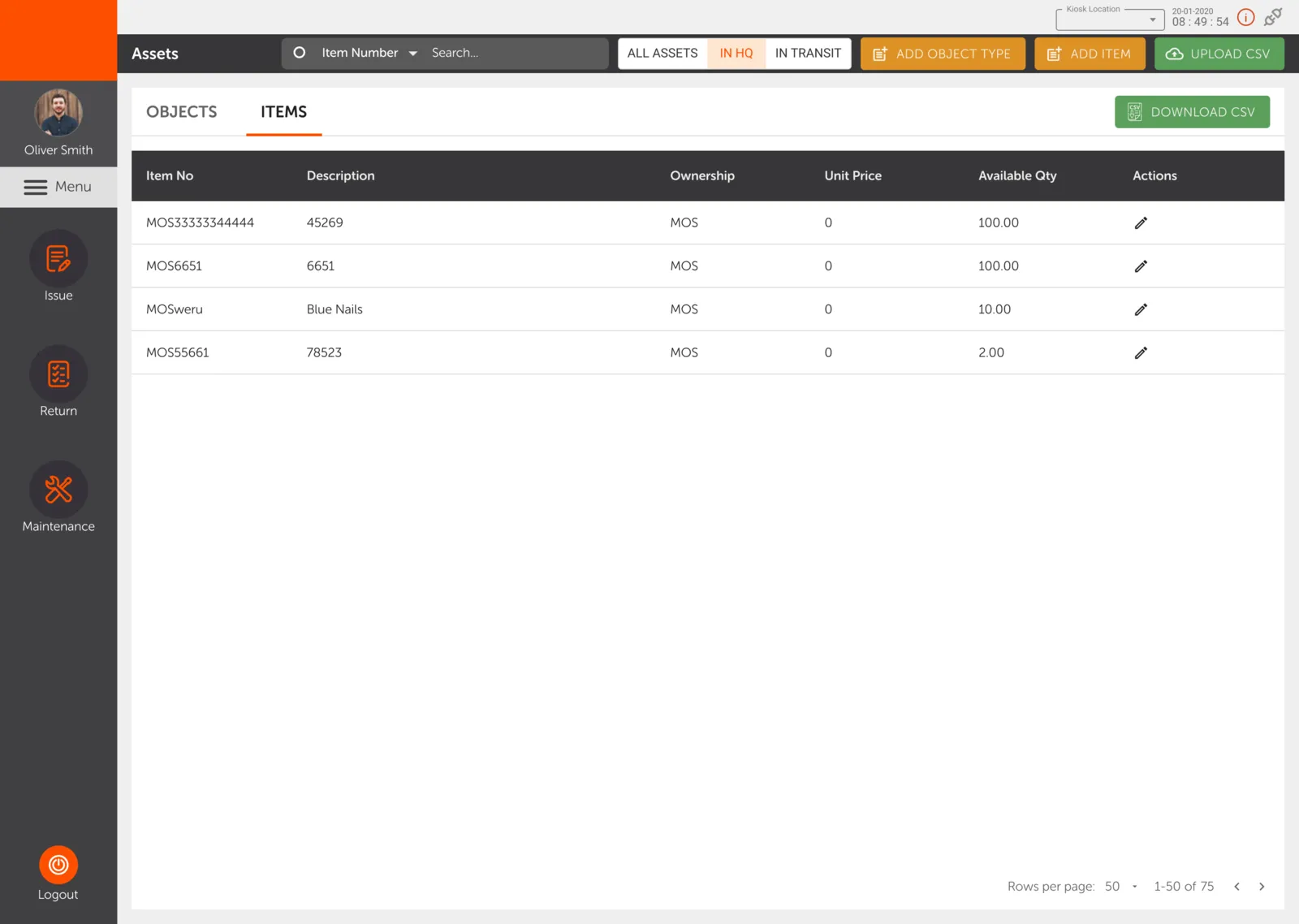The height and width of the screenshot is (924, 1299).
Task: Go to the previous page of items
Action: pyautogui.click(x=1236, y=887)
